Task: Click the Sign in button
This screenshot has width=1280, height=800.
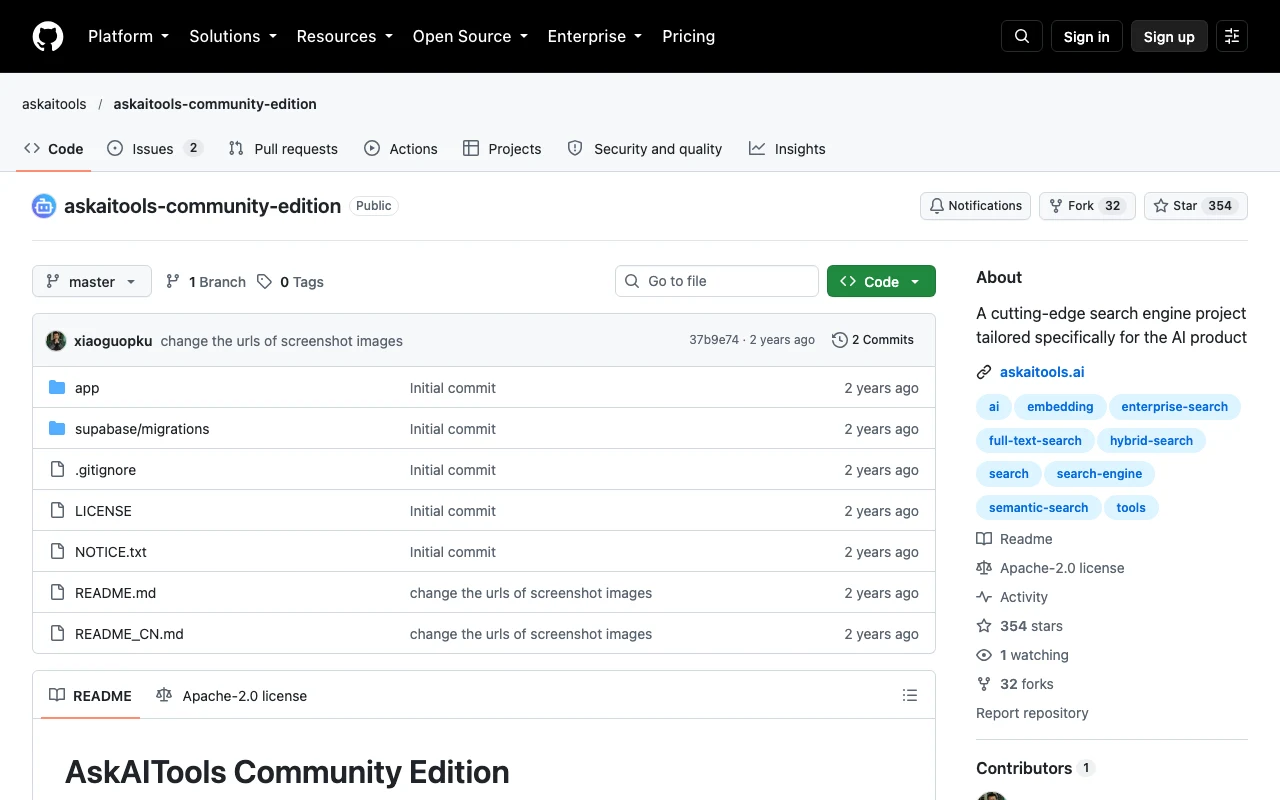Action: pyautogui.click(x=1087, y=36)
